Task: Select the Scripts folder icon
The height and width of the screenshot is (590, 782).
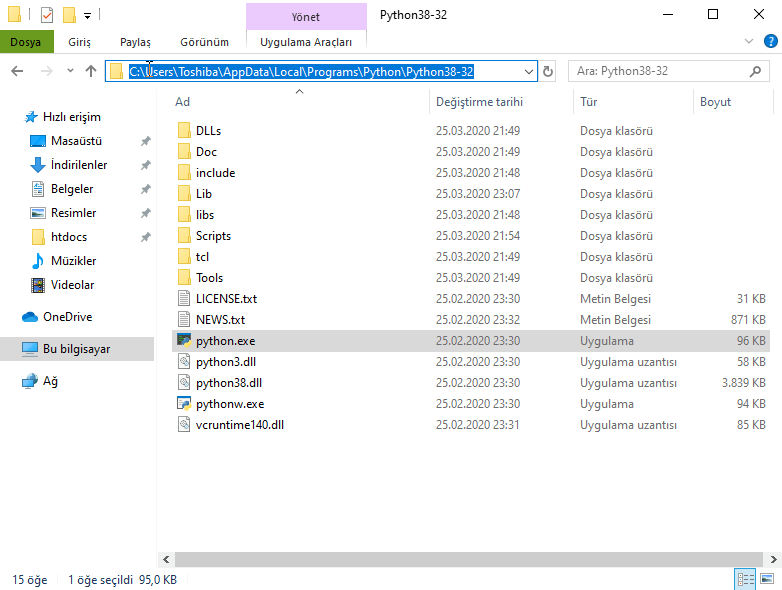Action: pos(183,236)
